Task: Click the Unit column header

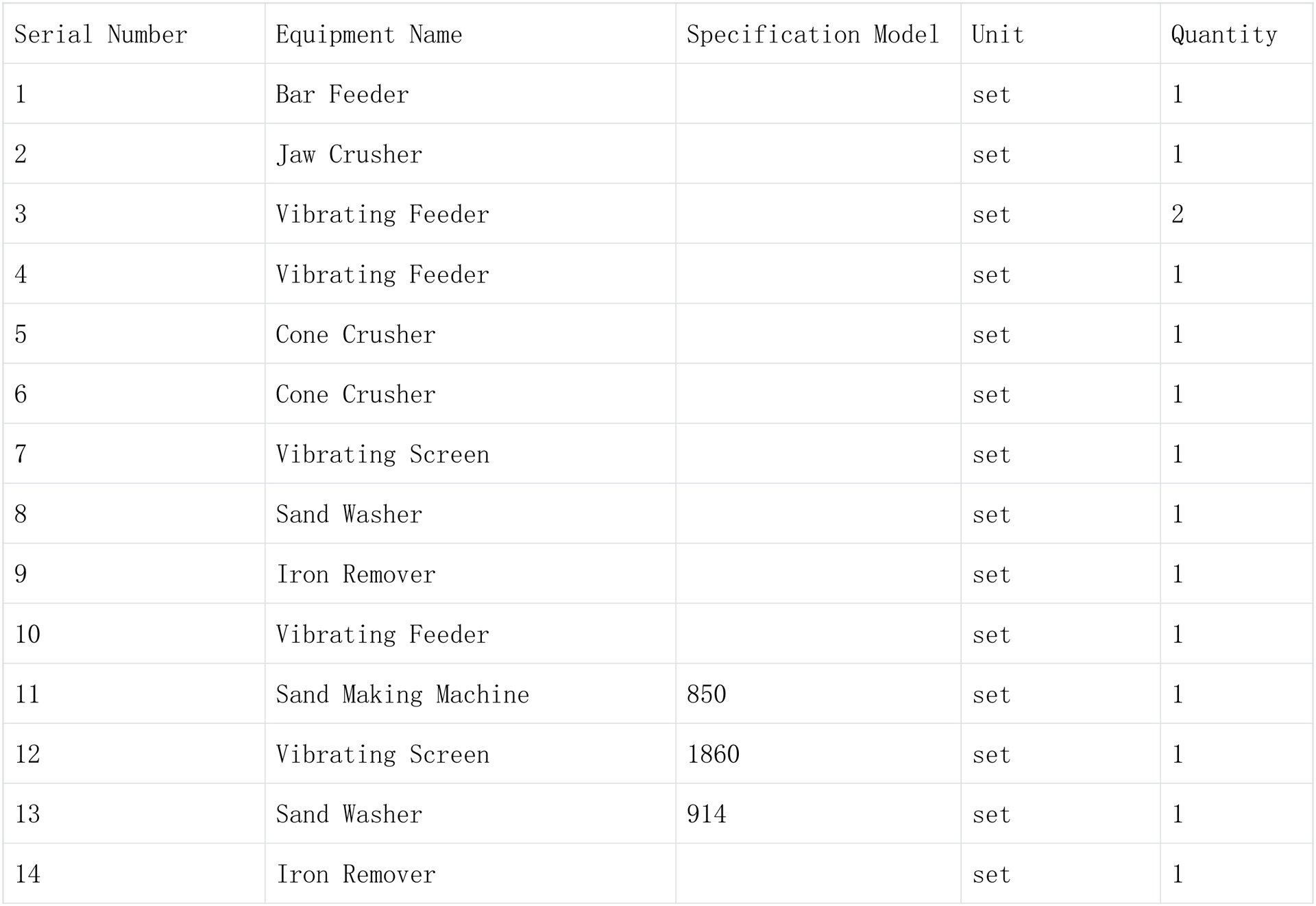Action: pyautogui.click(x=1060, y=34)
